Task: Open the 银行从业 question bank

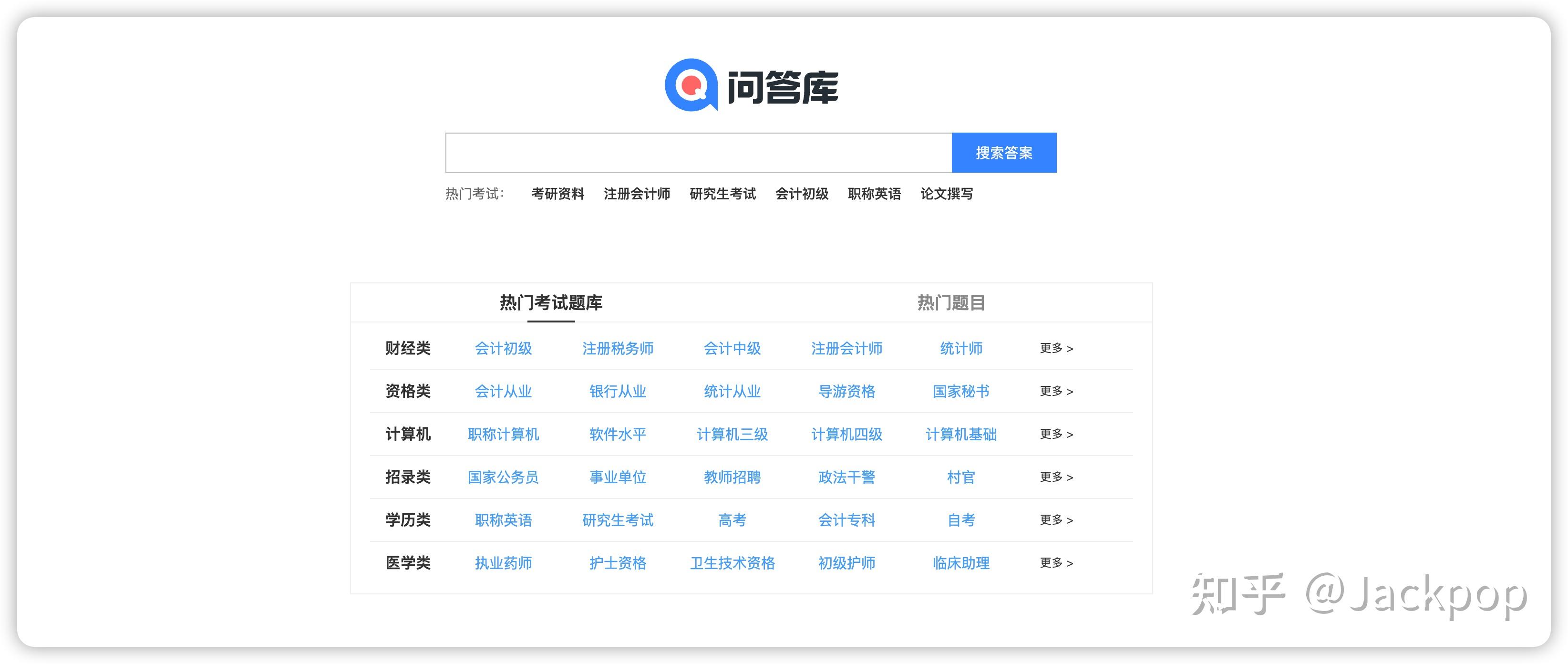Action: point(618,391)
